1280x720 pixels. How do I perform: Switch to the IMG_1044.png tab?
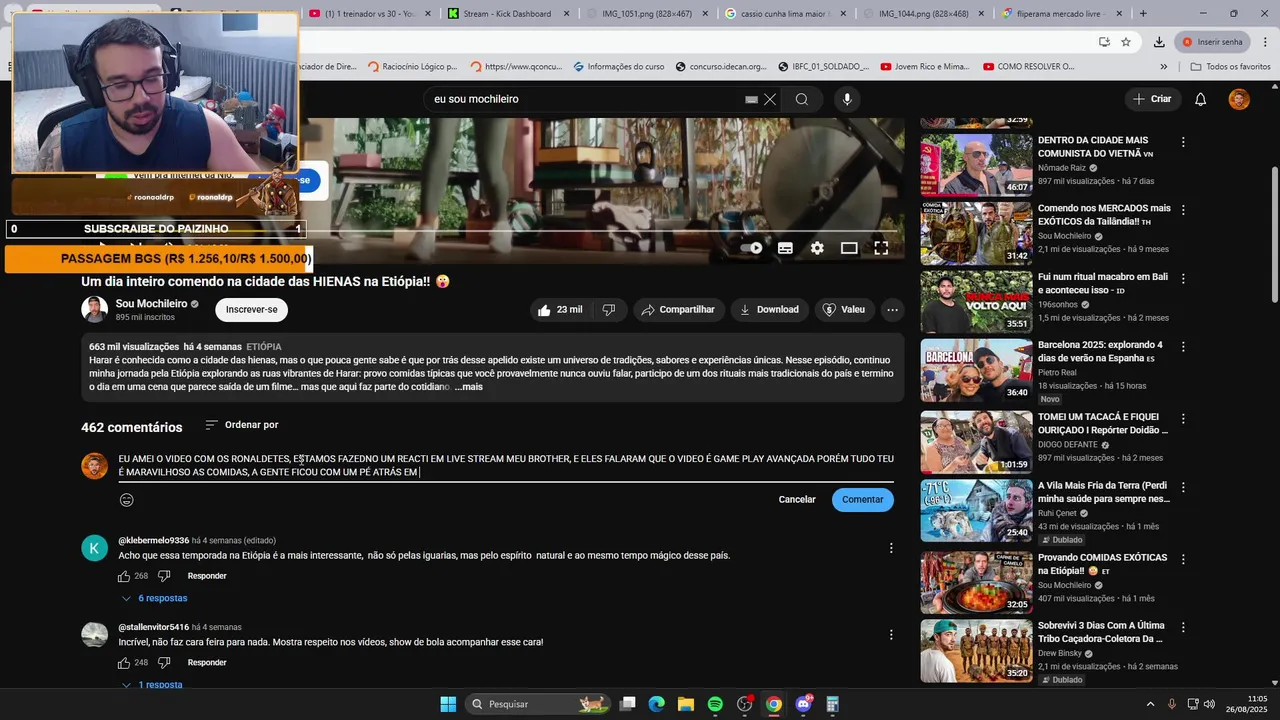pos(923,14)
